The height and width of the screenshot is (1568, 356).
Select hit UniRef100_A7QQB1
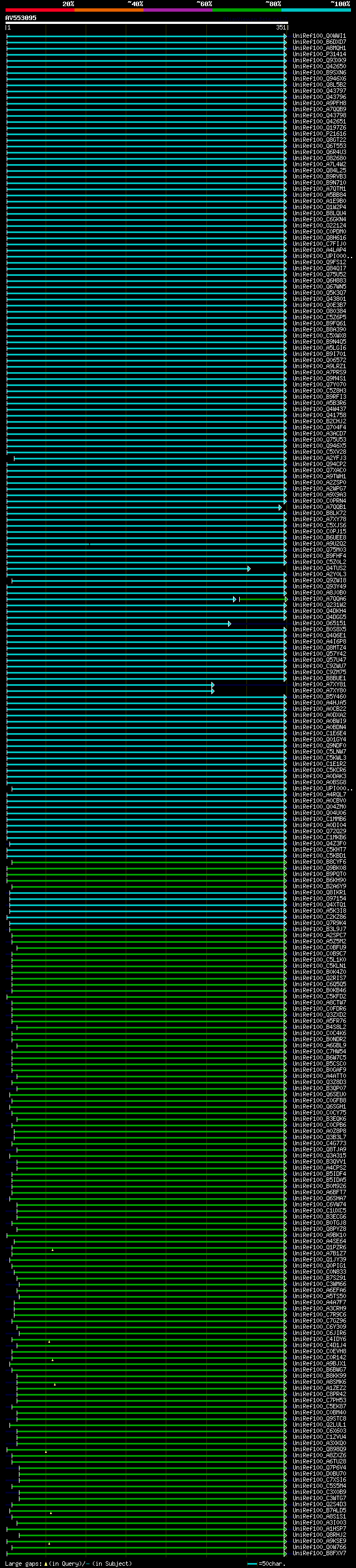pyautogui.click(x=319, y=507)
